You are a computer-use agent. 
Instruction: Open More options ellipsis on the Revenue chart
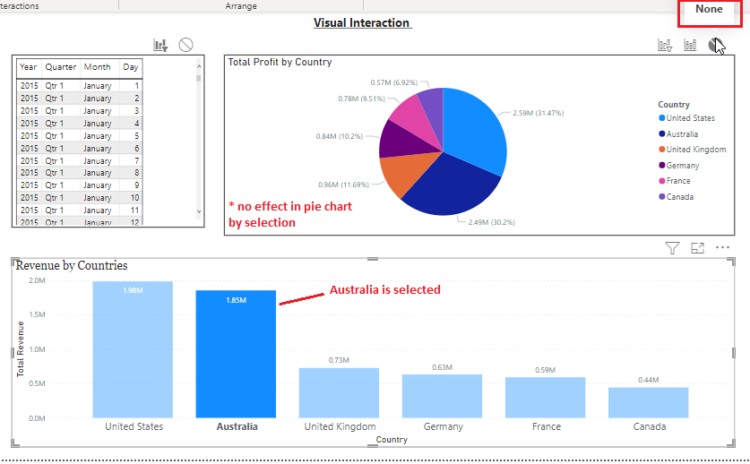pyautogui.click(x=722, y=247)
